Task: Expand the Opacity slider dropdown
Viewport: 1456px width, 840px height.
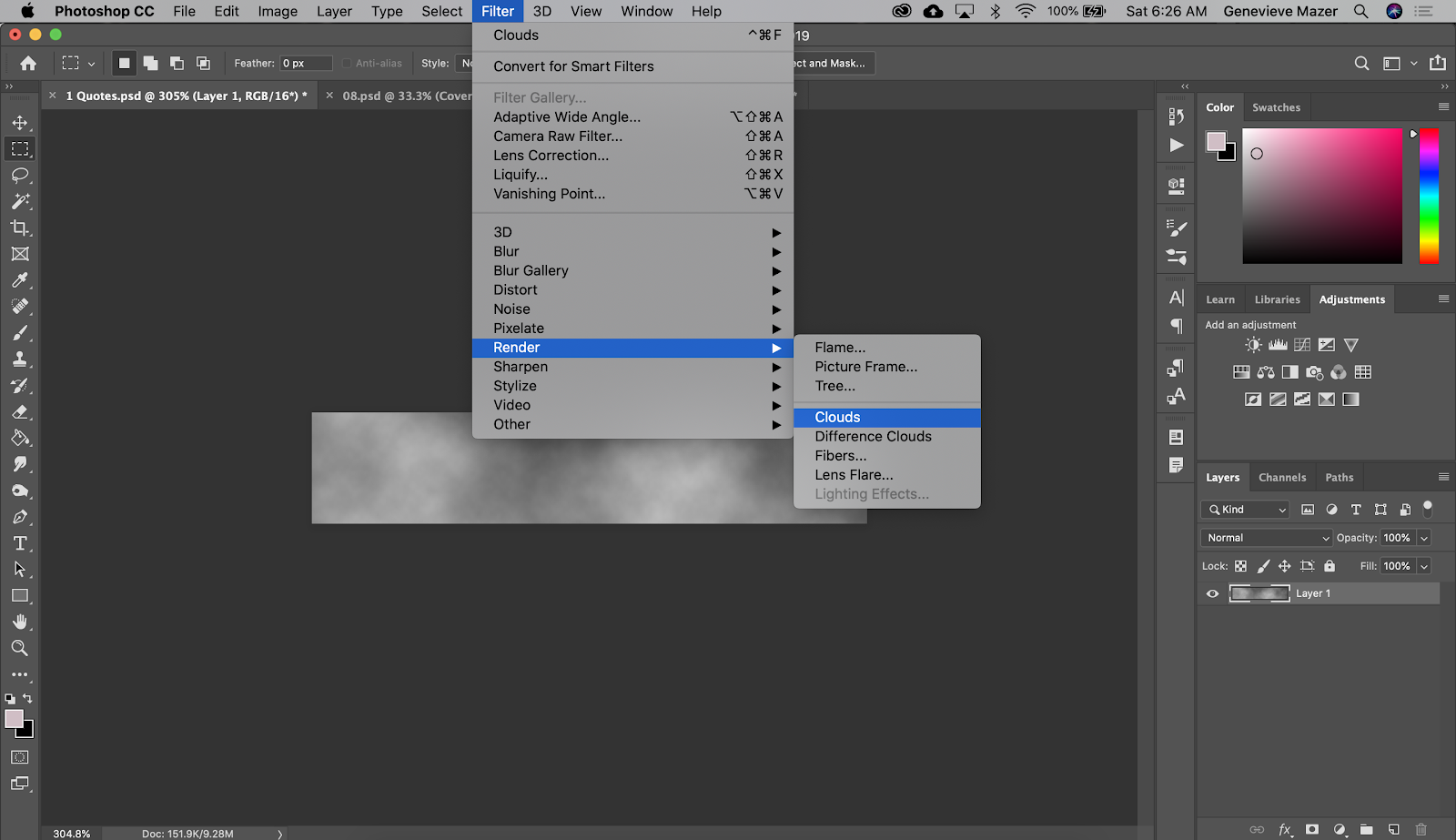Action: (x=1424, y=538)
